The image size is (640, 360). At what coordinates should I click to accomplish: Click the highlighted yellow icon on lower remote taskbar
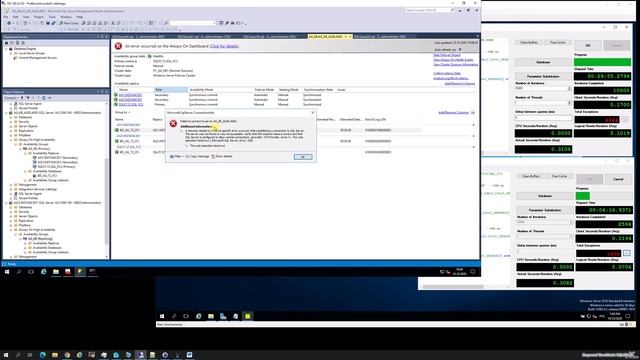click(248, 316)
